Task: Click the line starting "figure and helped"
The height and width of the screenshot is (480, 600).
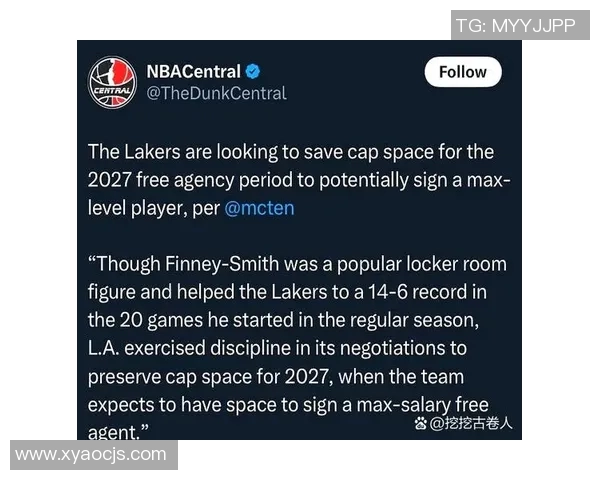Action: pyautogui.click(x=297, y=292)
